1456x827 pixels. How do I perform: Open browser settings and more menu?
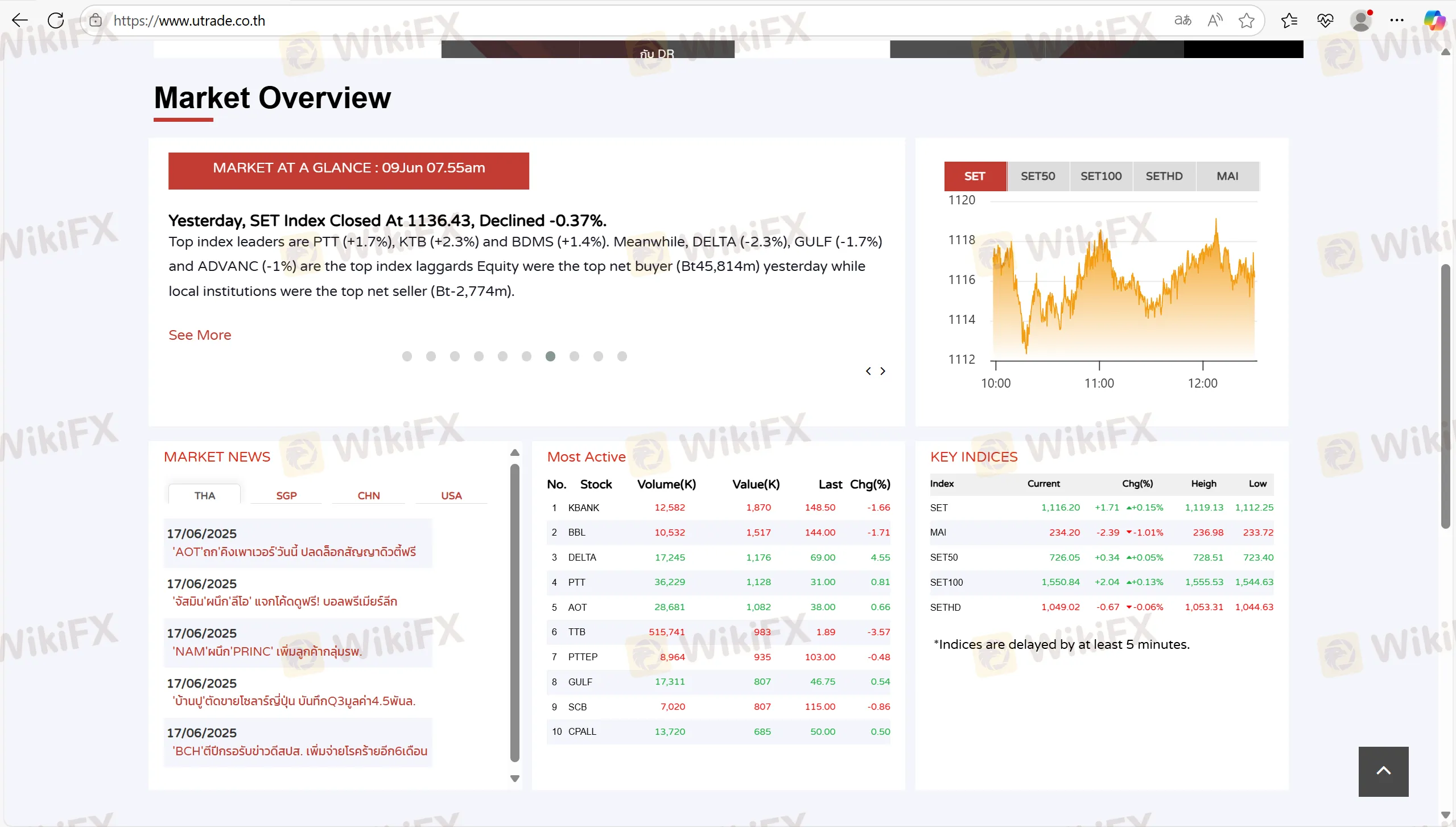pyautogui.click(x=1397, y=20)
